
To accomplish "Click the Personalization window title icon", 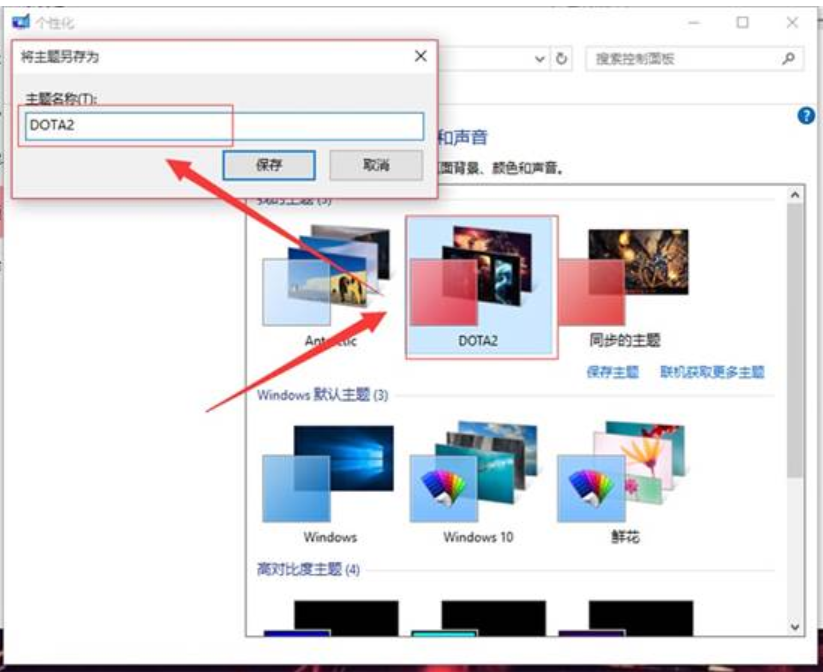I will pyautogui.click(x=21, y=22).
